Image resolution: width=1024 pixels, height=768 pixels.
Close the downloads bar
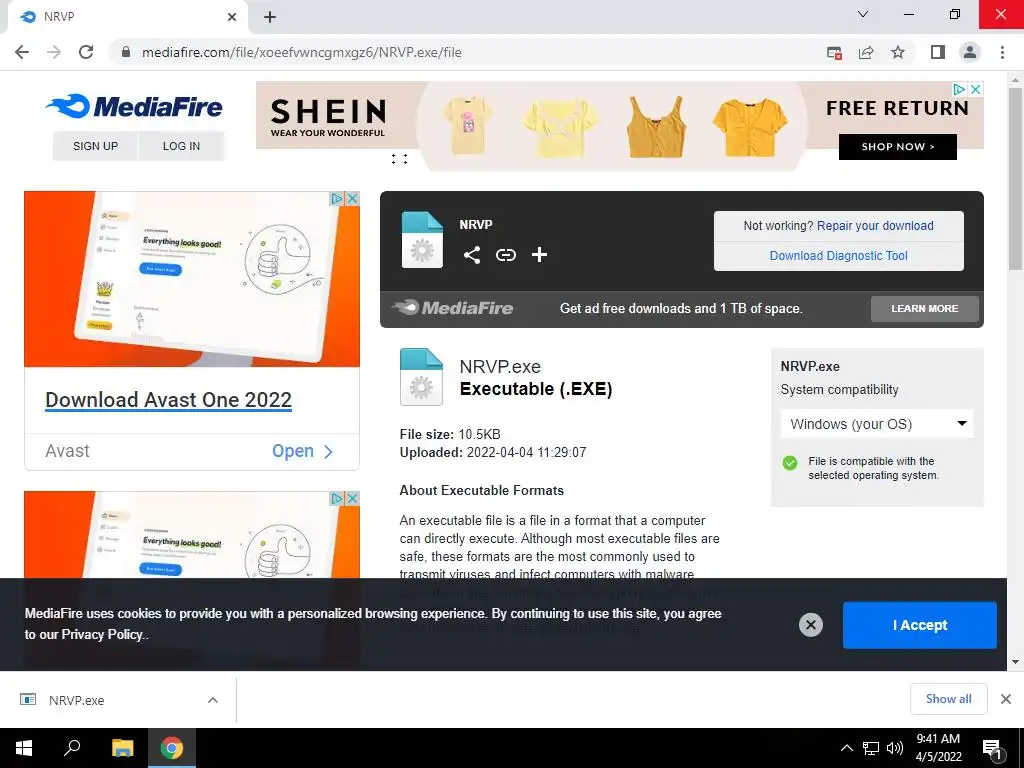pos(1006,699)
